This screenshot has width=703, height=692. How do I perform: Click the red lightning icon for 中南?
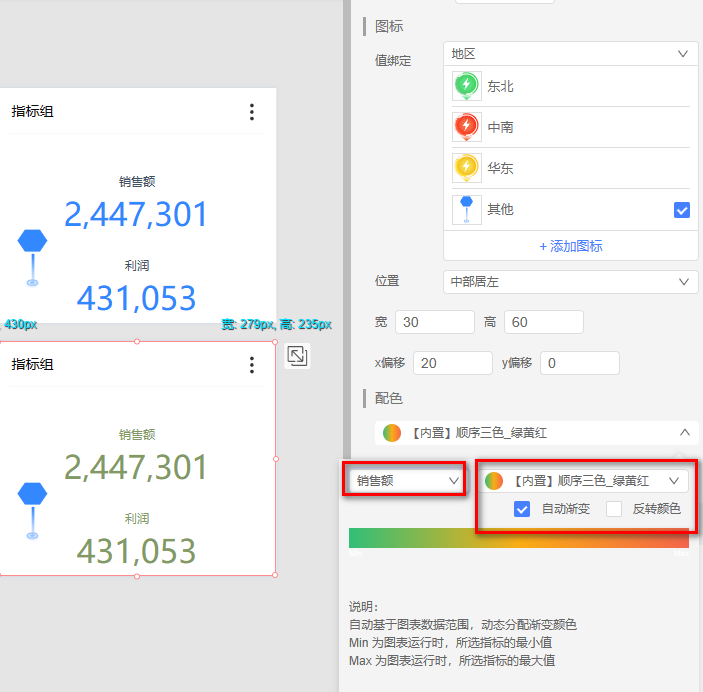click(466, 127)
